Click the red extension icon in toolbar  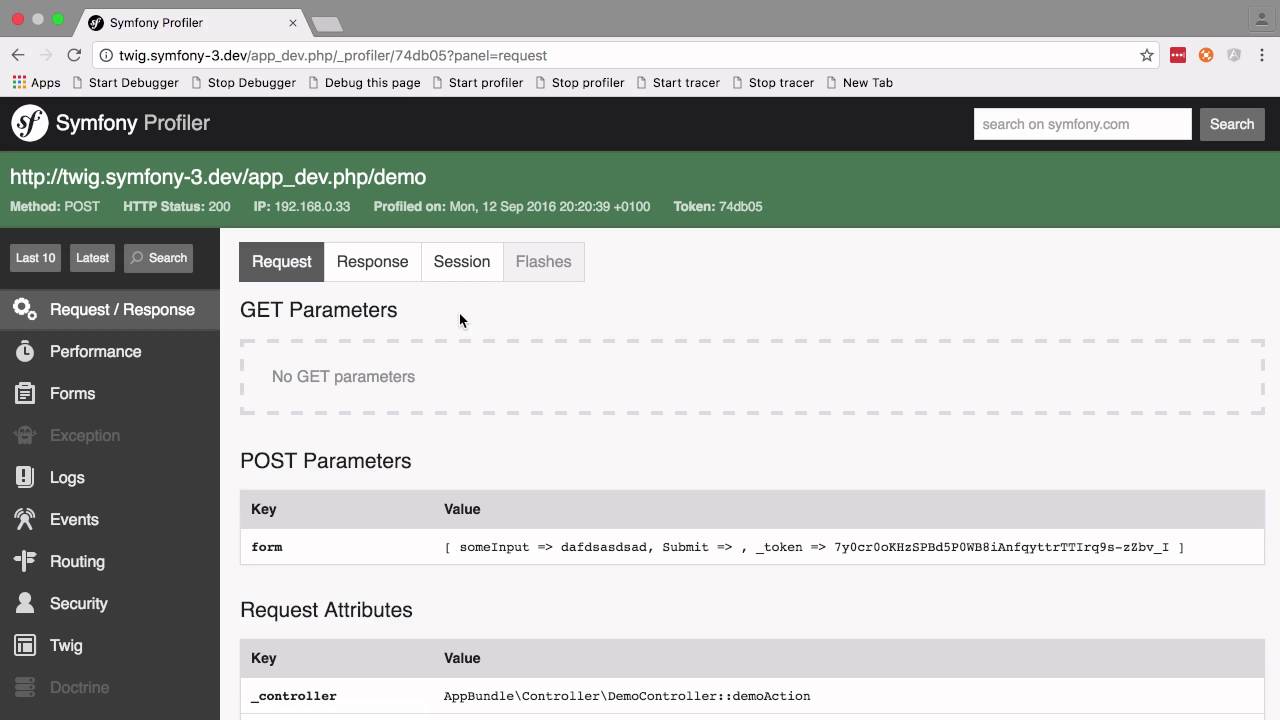(x=1178, y=55)
